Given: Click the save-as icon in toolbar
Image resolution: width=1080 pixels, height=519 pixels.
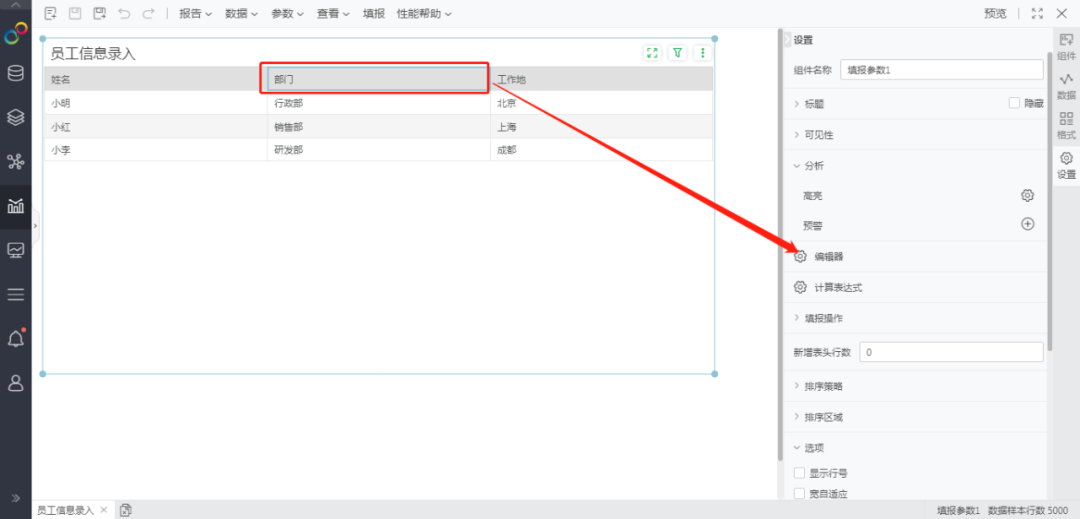Looking at the screenshot, I should pos(100,13).
